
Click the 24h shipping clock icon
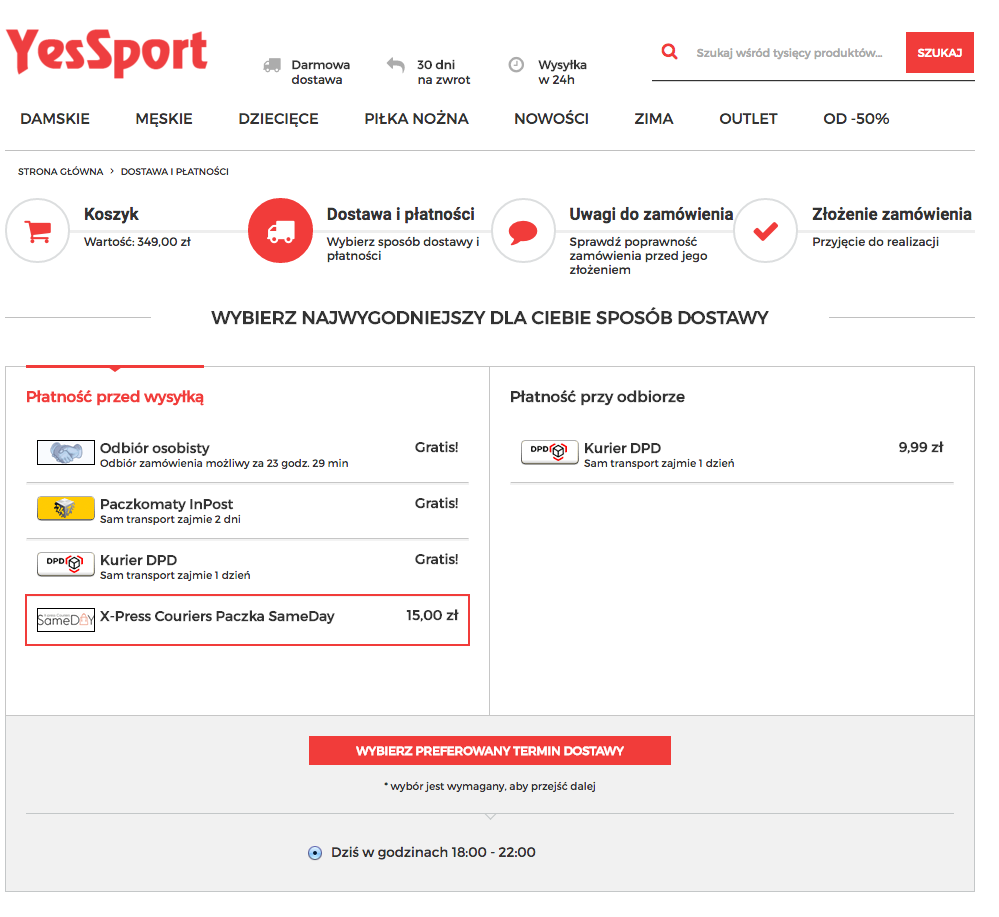click(516, 65)
